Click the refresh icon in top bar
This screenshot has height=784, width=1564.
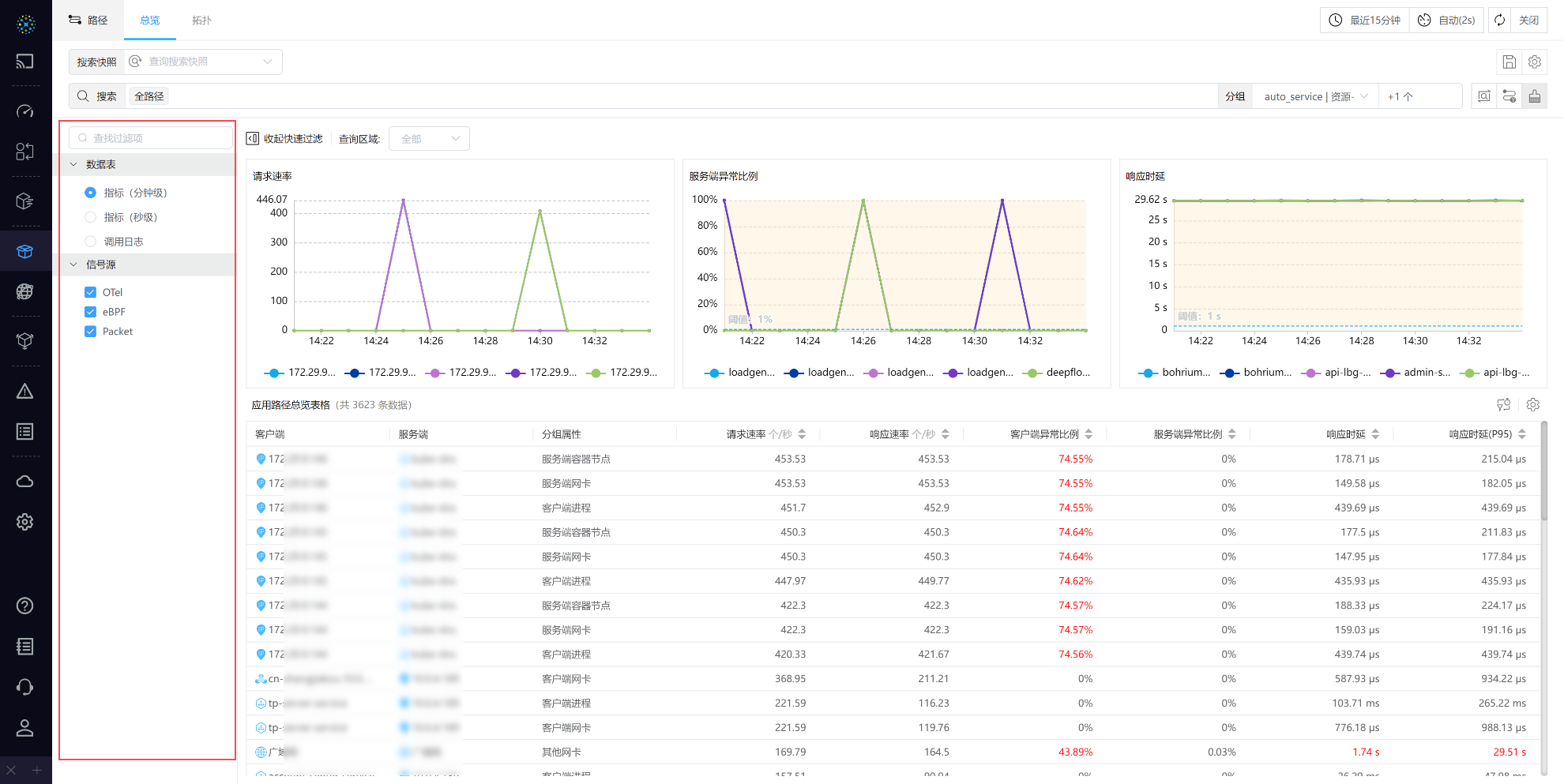[1499, 21]
